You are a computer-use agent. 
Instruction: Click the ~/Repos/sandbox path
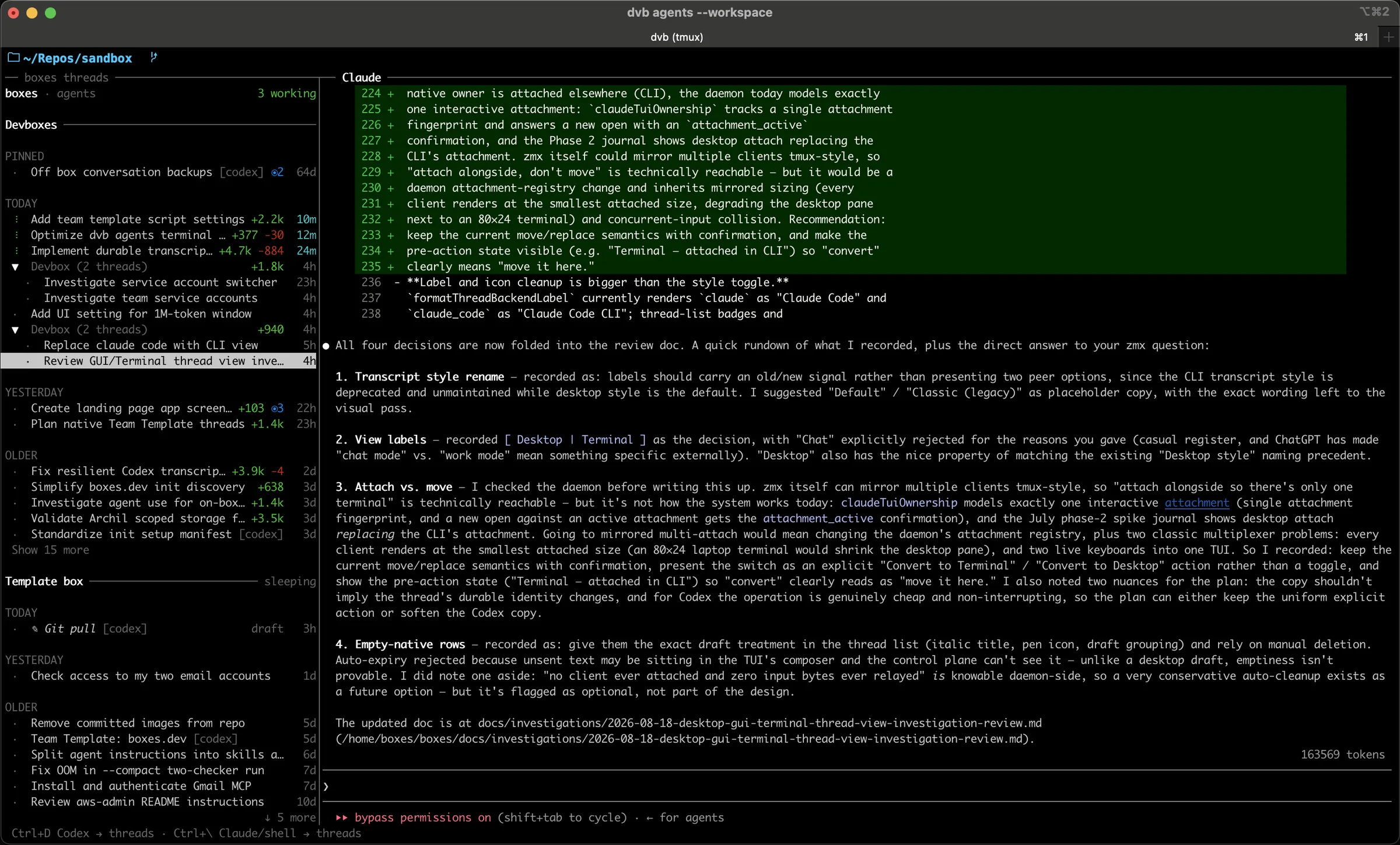tap(78, 58)
